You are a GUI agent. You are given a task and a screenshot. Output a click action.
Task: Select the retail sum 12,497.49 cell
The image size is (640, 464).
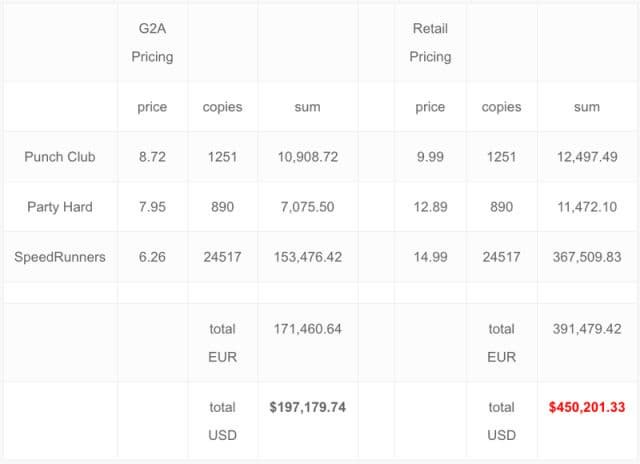(x=586, y=157)
